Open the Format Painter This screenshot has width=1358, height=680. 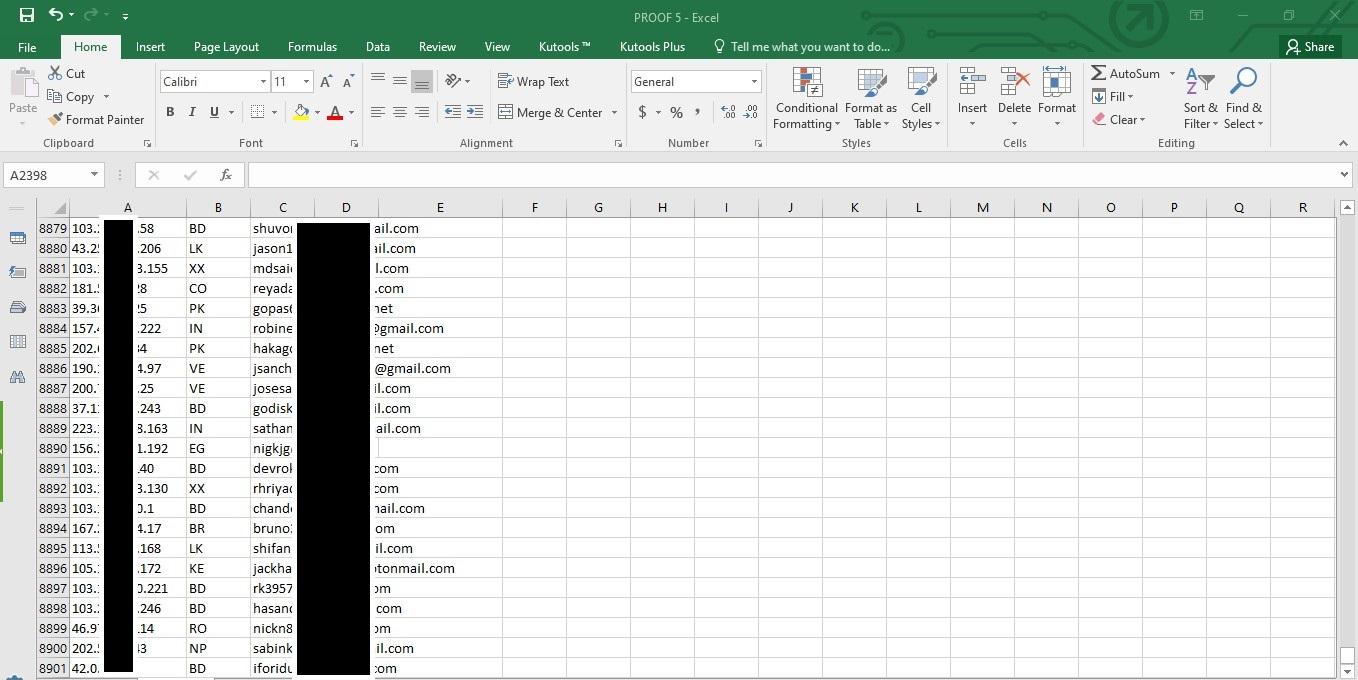96,119
